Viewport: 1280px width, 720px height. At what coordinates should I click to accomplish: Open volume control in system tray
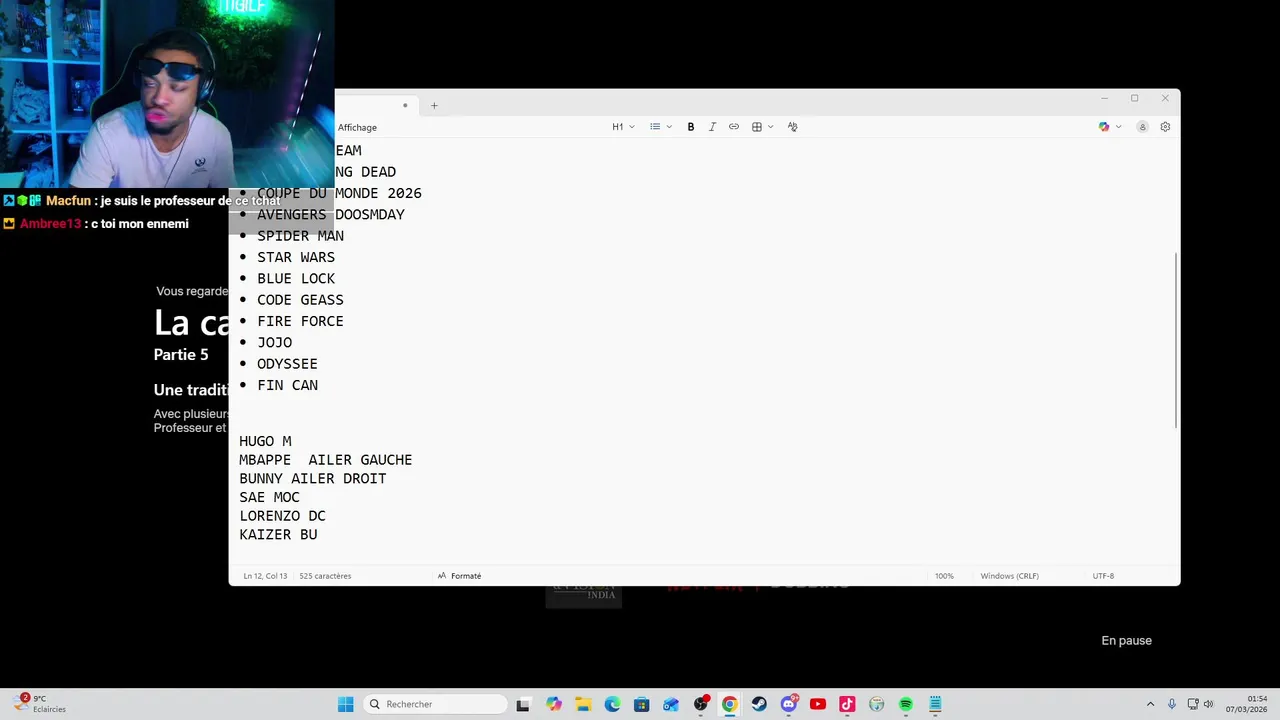(x=1208, y=704)
